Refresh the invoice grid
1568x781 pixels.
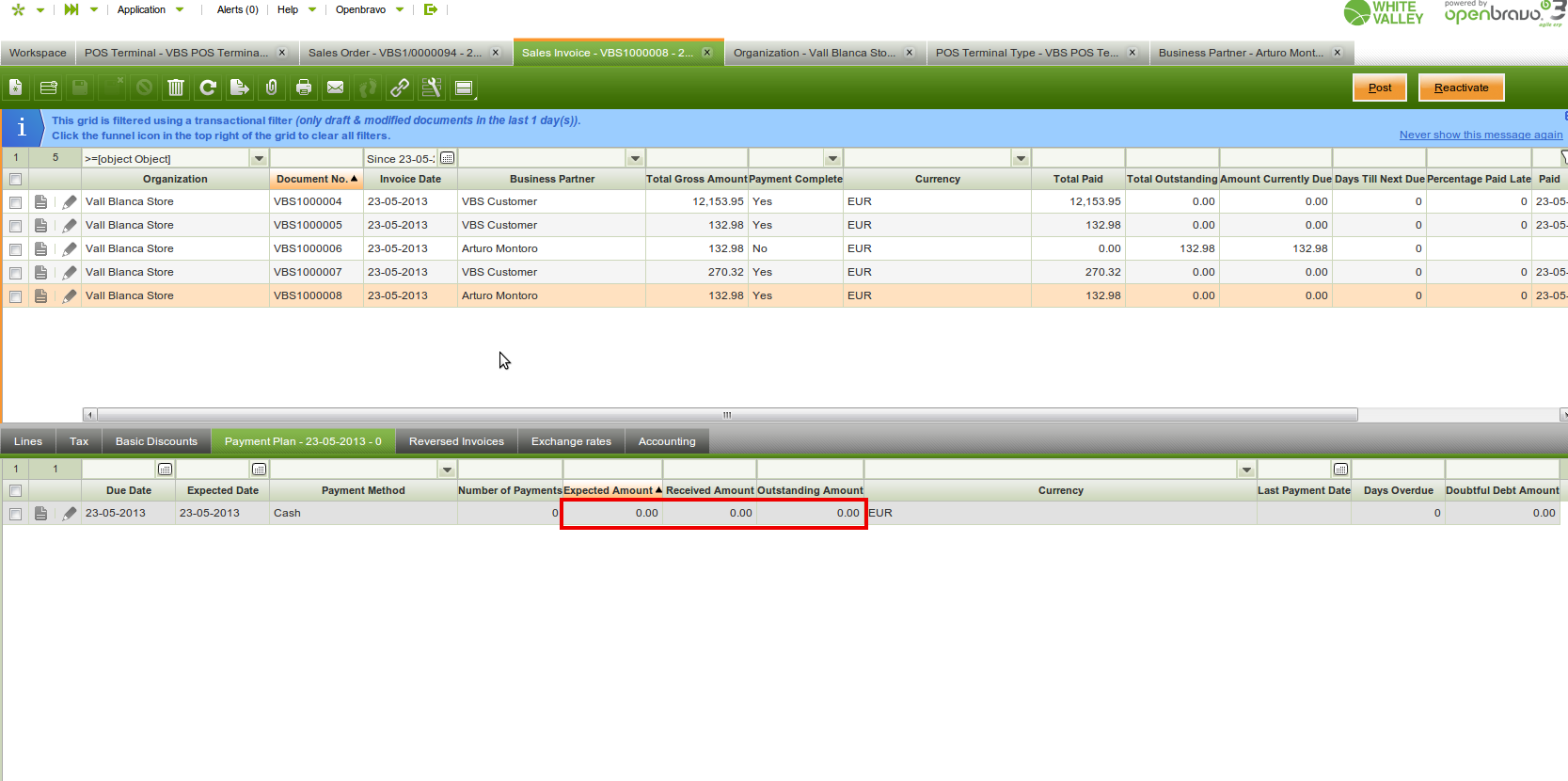pos(208,88)
